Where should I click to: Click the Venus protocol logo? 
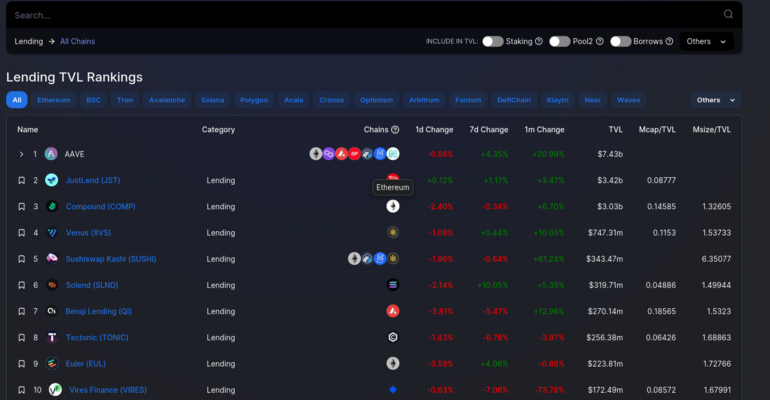click(52, 233)
